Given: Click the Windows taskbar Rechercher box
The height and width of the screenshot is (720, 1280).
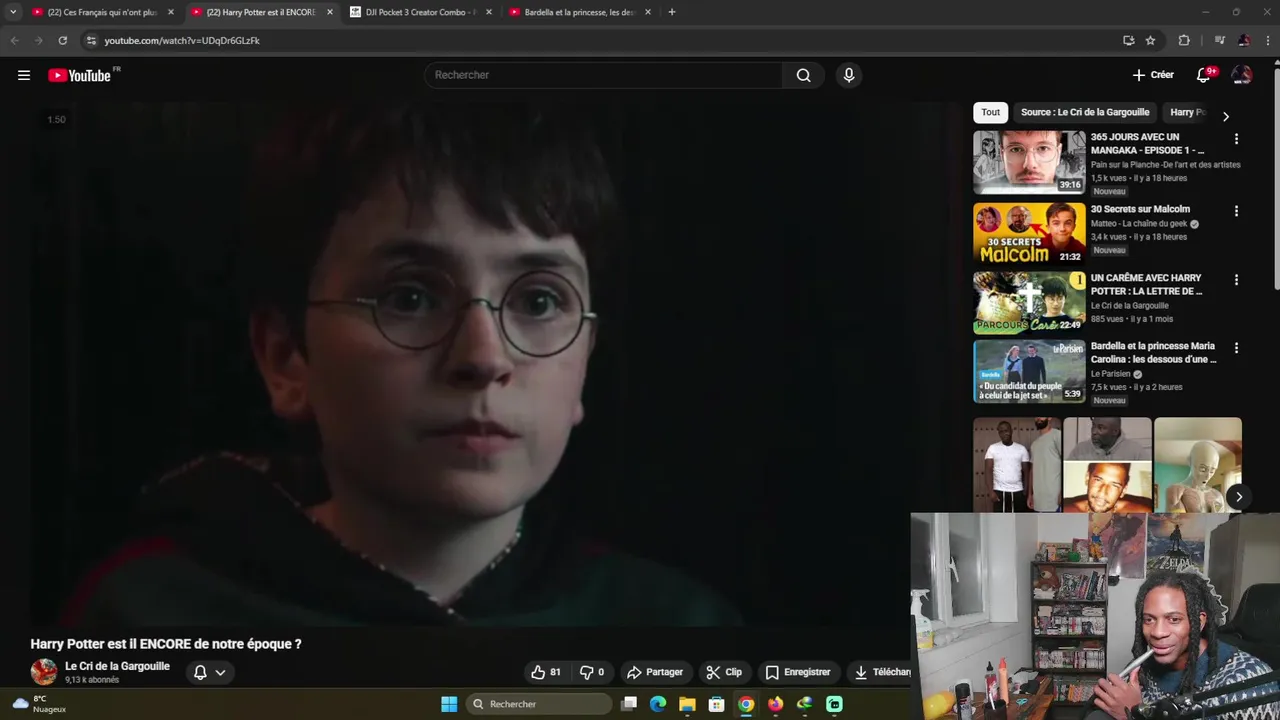Looking at the screenshot, I should pos(540,704).
